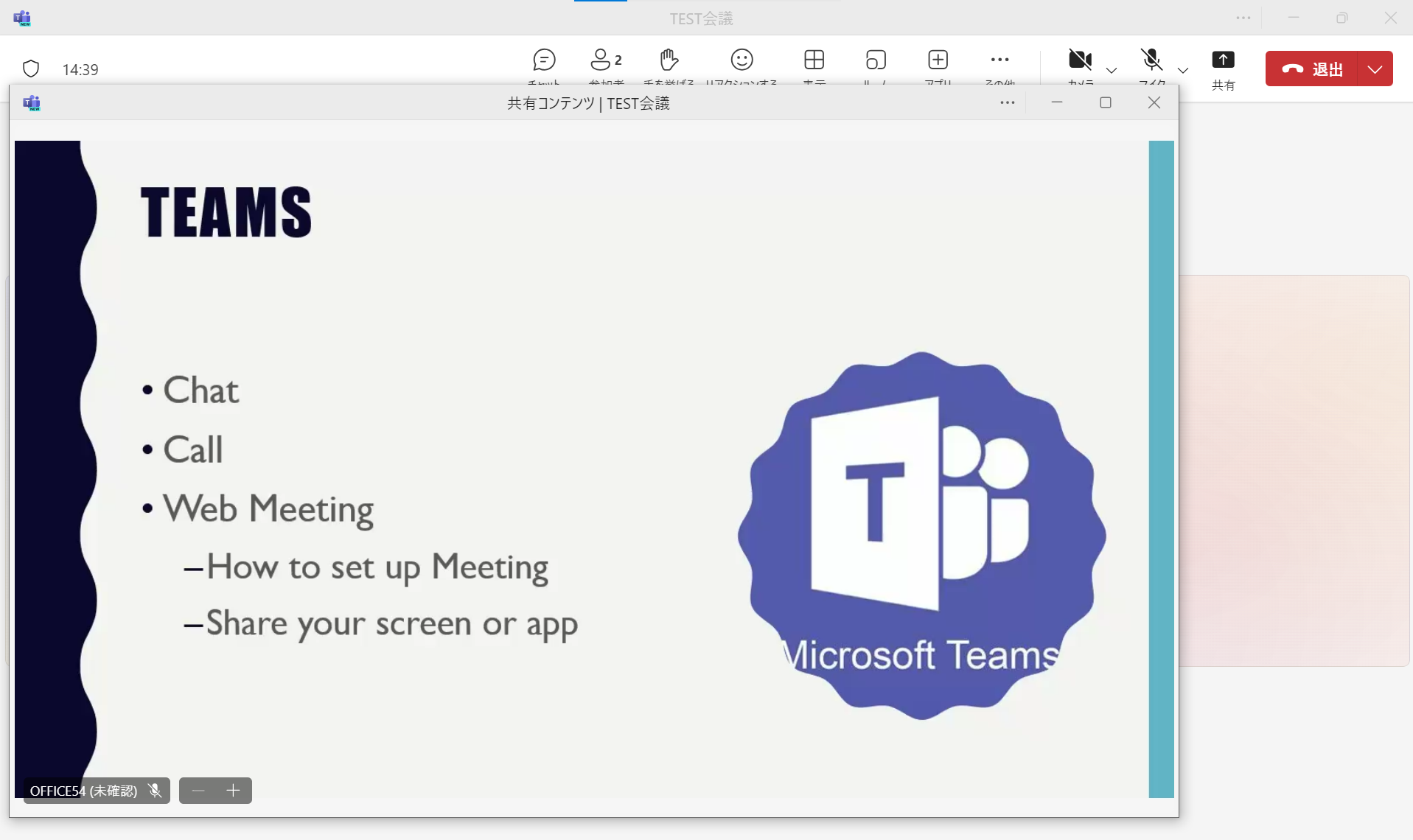Click the Chat bullet on slide
This screenshot has width=1413, height=840.
[200, 390]
